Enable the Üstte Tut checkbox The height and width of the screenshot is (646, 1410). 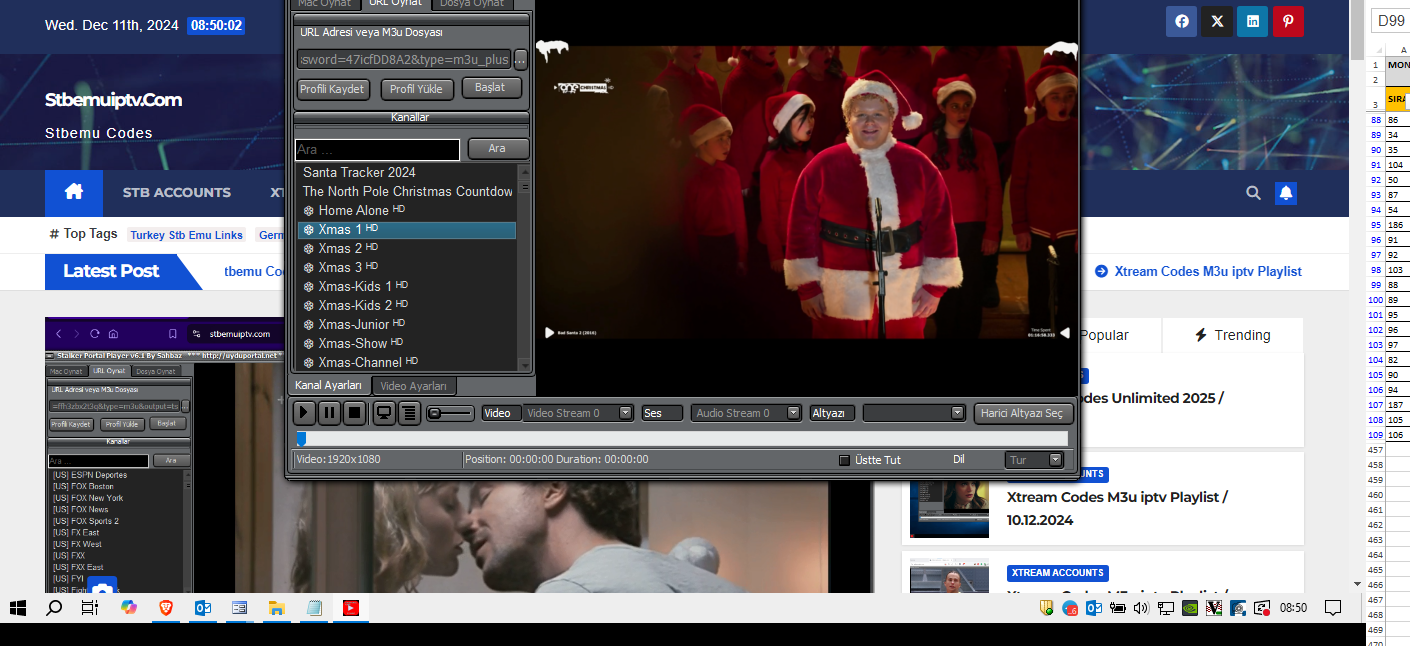pyautogui.click(x=844, y=460)
